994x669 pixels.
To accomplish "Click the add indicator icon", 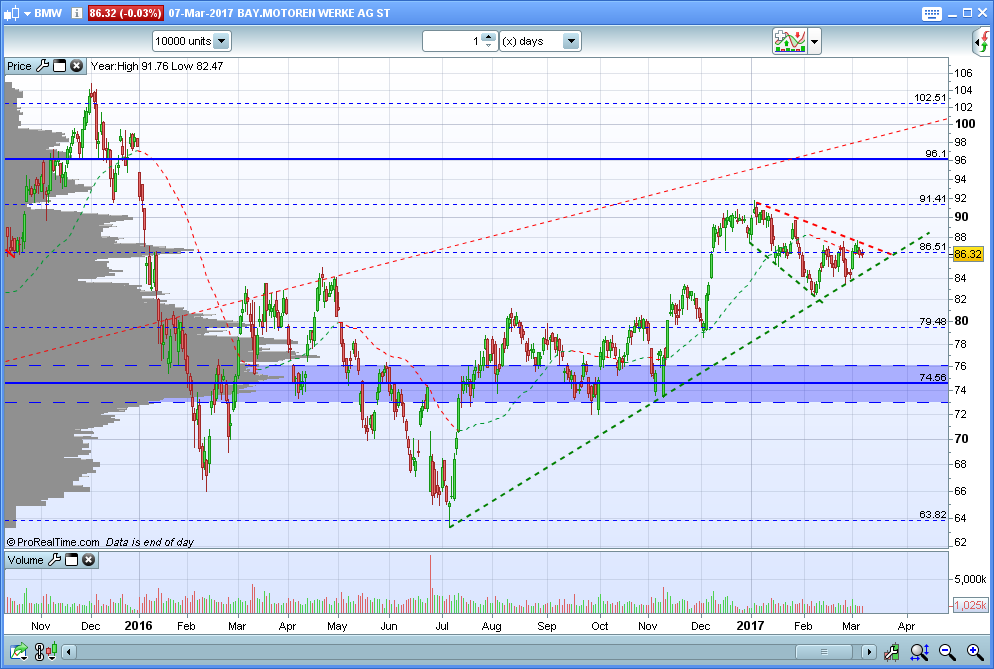I will click(x=789, y=41).
